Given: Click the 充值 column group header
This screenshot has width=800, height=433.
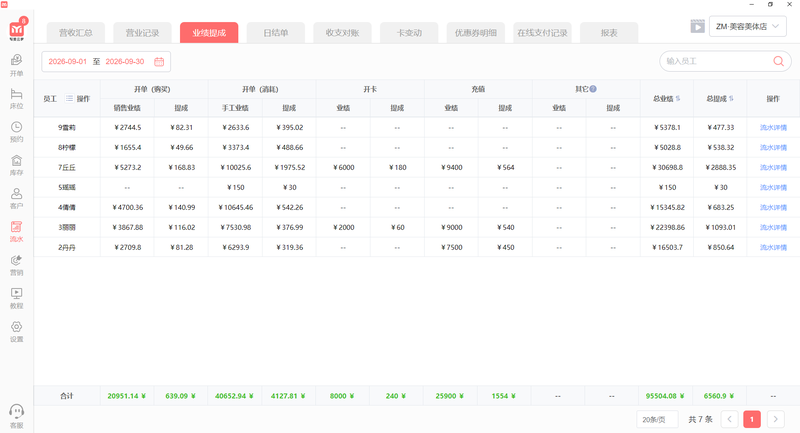Looking at the screenshot, I should point(478,89).
